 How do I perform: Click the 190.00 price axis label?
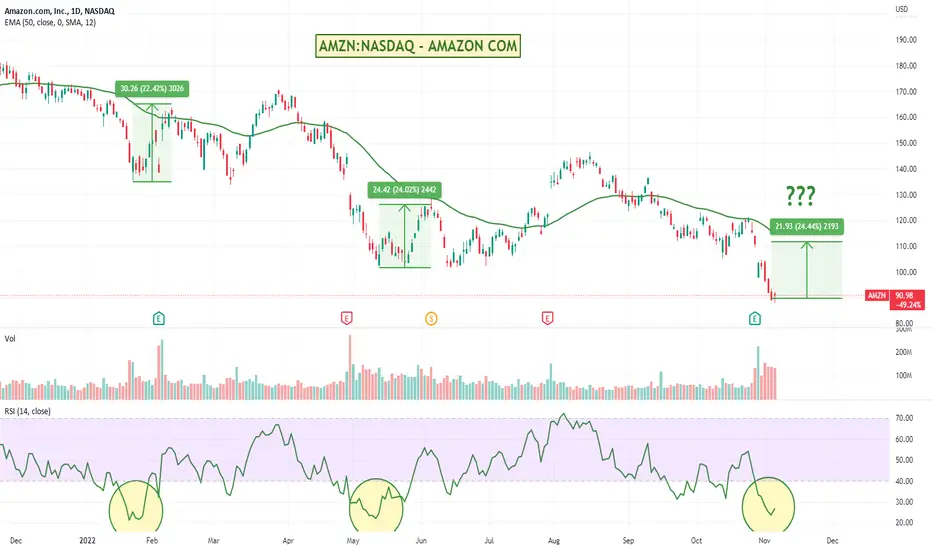pyautogui.click(x=906, y=40)
